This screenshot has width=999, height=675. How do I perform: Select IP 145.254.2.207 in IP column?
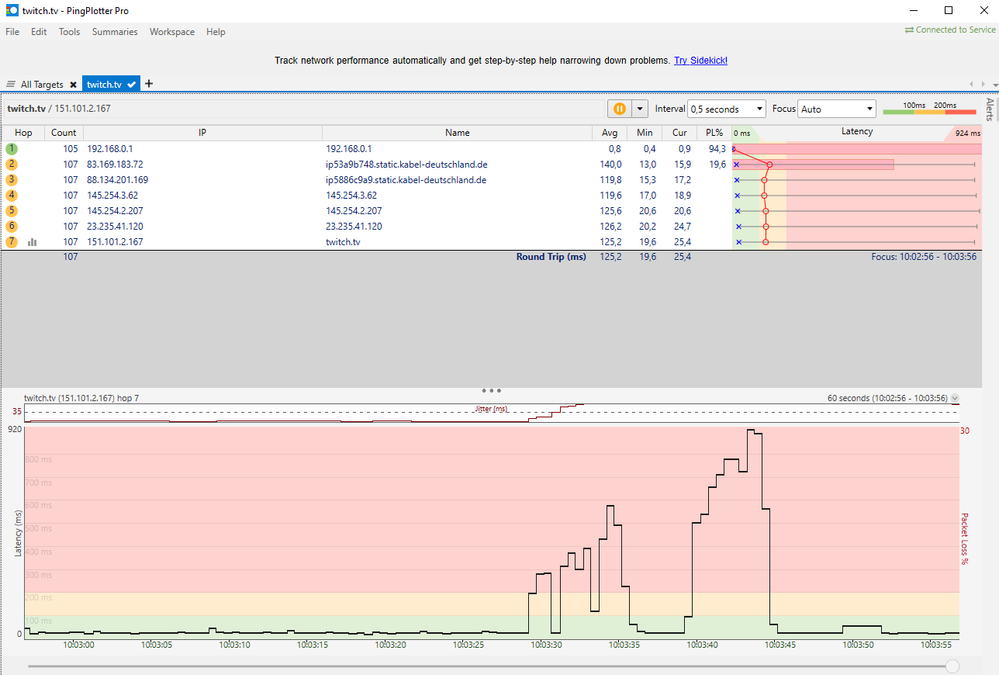pos(115,211)
